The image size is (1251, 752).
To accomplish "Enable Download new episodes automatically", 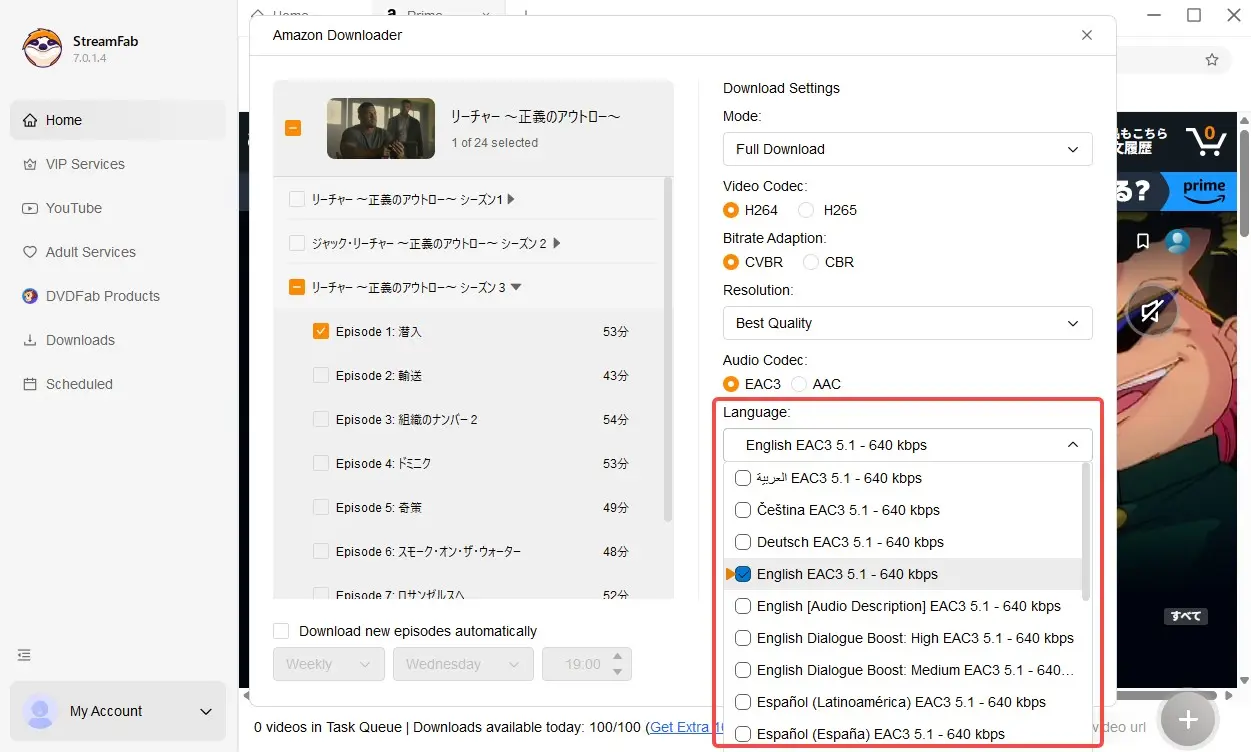I will (x=281, y=631).
